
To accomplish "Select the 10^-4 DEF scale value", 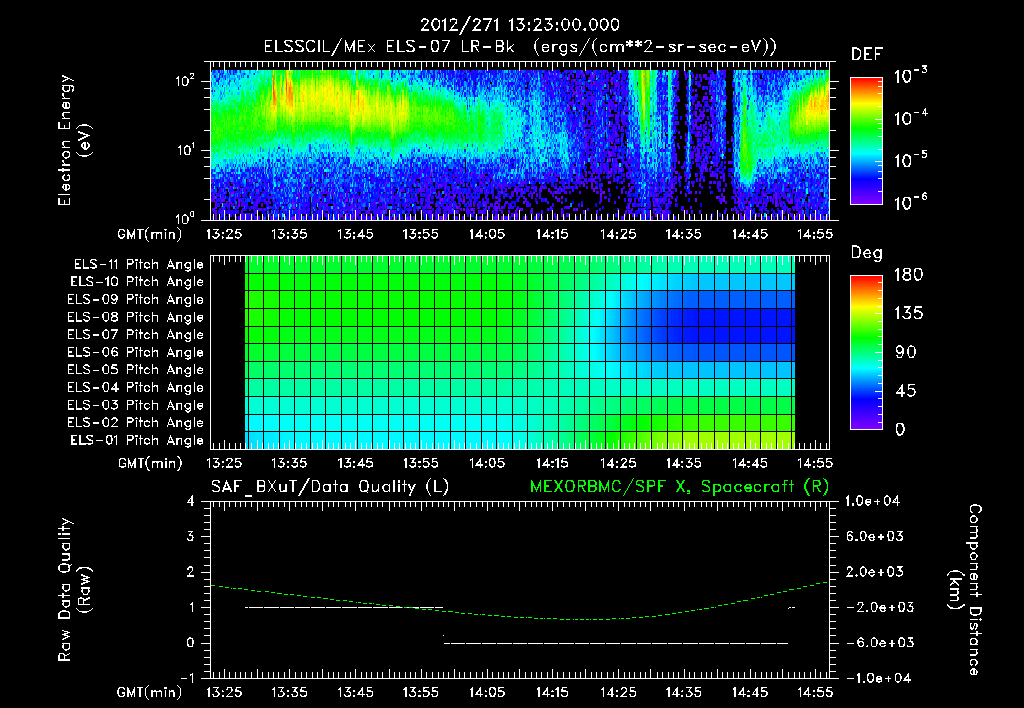I will click(x=910, y=118).
